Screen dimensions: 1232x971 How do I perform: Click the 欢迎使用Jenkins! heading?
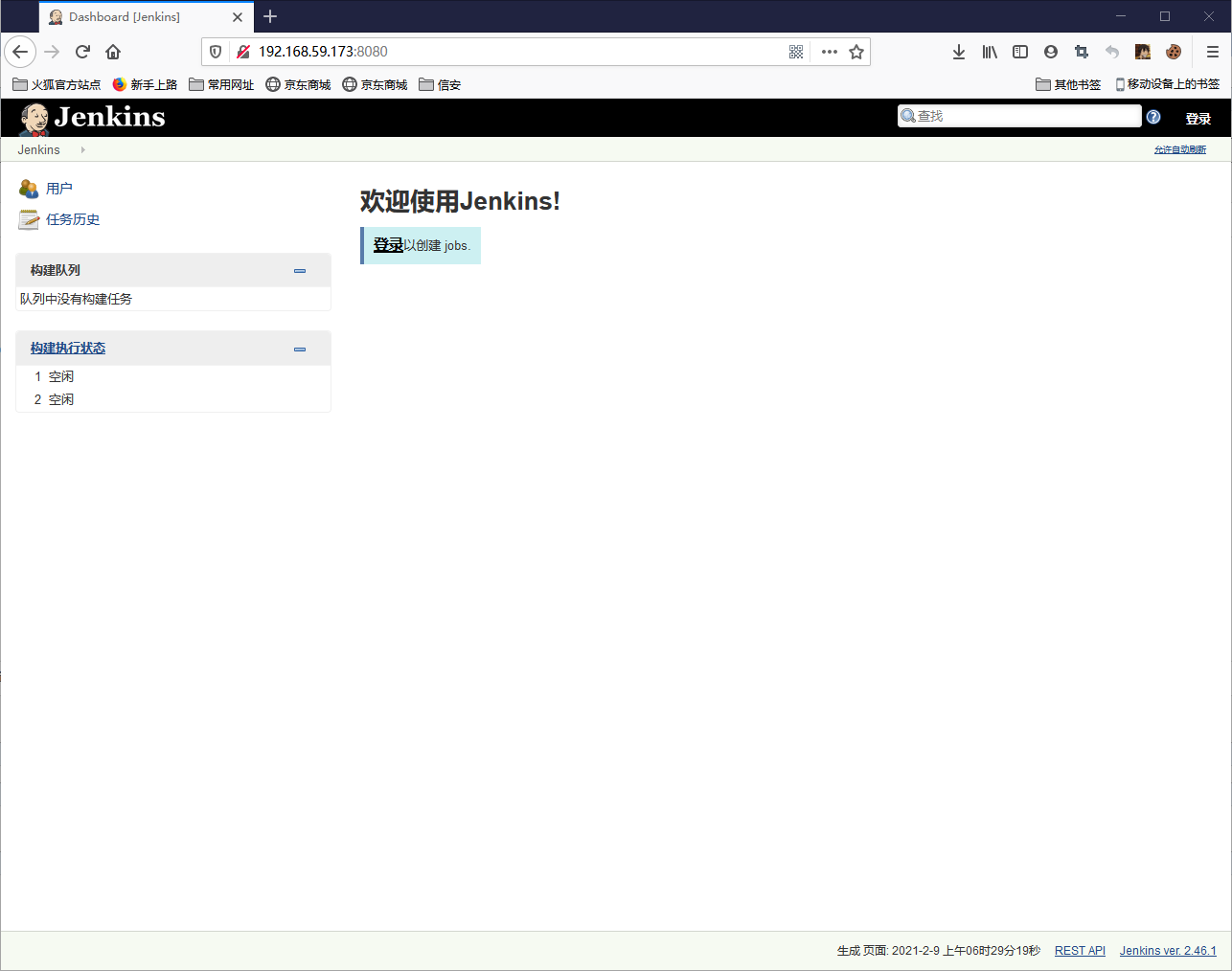pos(460,201)
